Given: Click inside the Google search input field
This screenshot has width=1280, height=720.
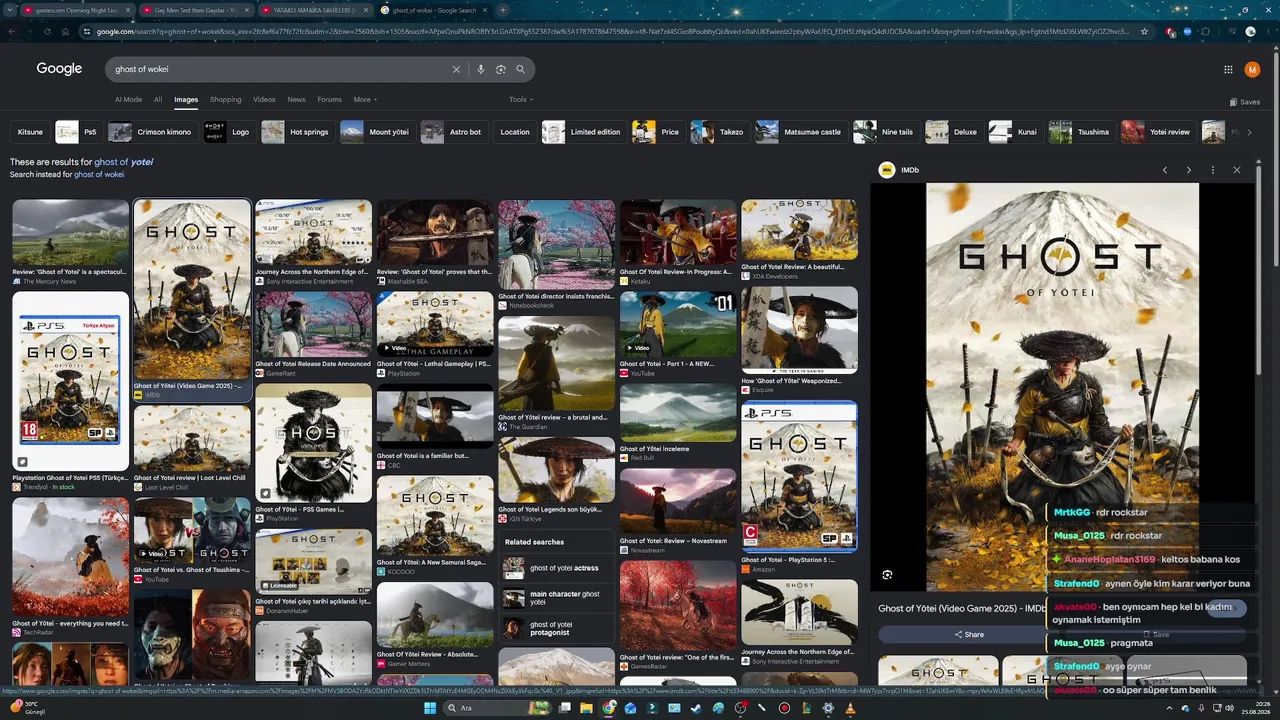Looking at the screenshot, I should tap(280, 70).
